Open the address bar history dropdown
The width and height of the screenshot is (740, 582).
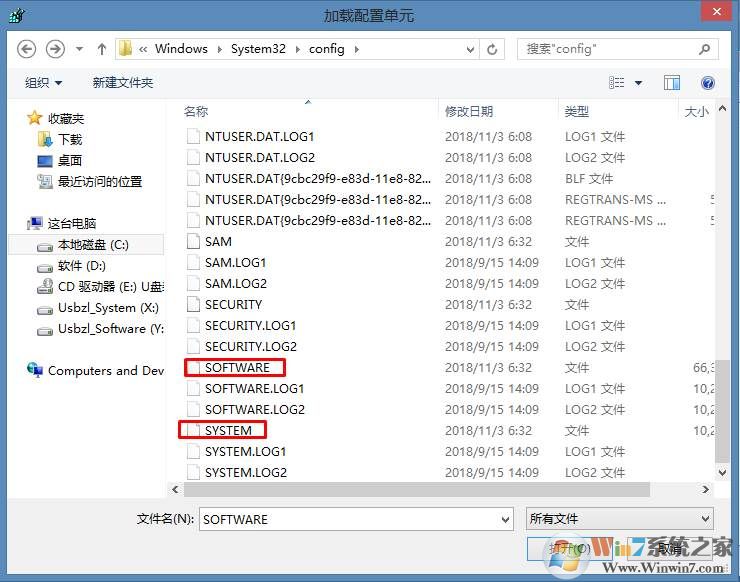point(470,49)
